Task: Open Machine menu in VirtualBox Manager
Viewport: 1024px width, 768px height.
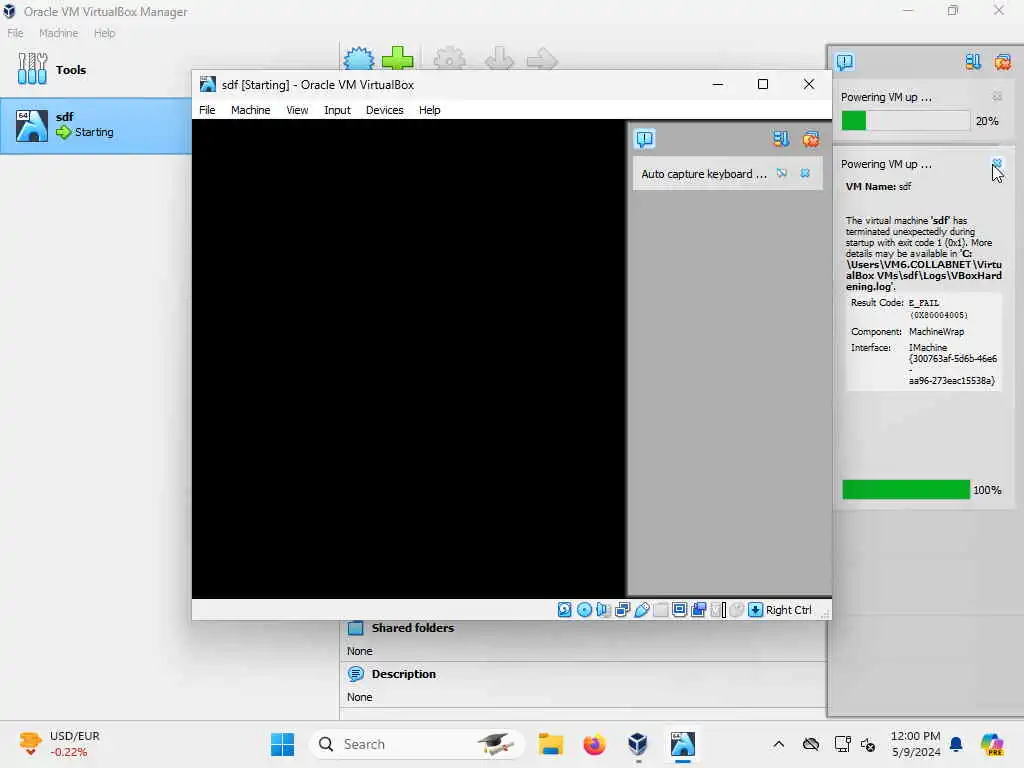Action: [58, 33]
